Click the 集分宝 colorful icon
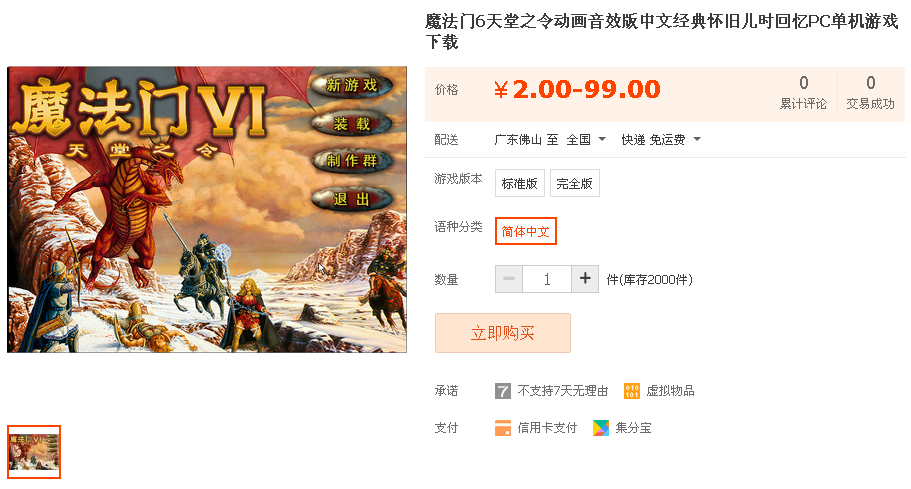The height and width of the screenshot is (489, 911). (x=601, y=428)
